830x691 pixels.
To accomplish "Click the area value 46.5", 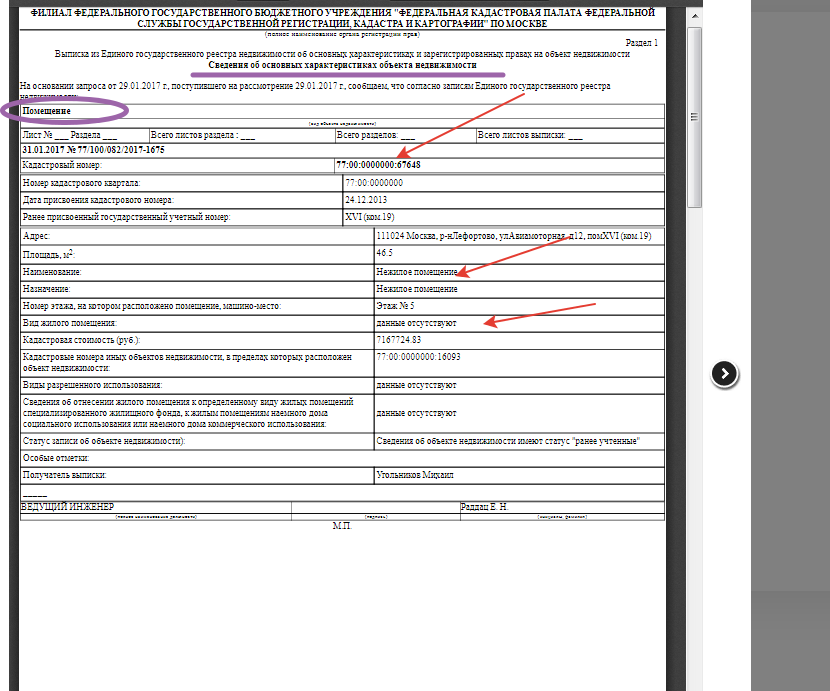I will (x=384, y=253).
